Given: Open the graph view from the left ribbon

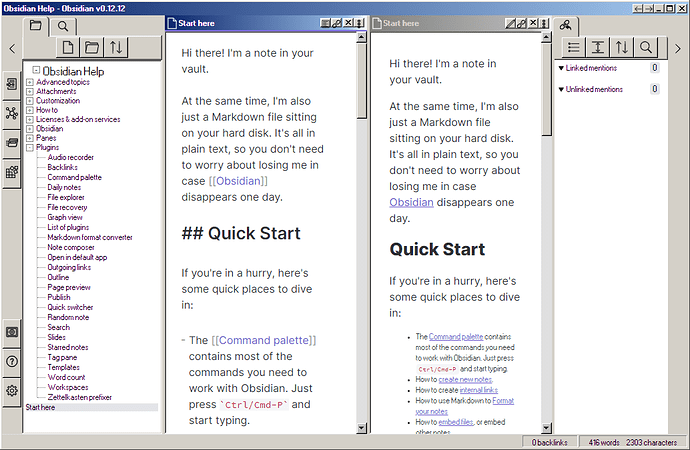Looking at the screenshot, I should click(11, 113).
